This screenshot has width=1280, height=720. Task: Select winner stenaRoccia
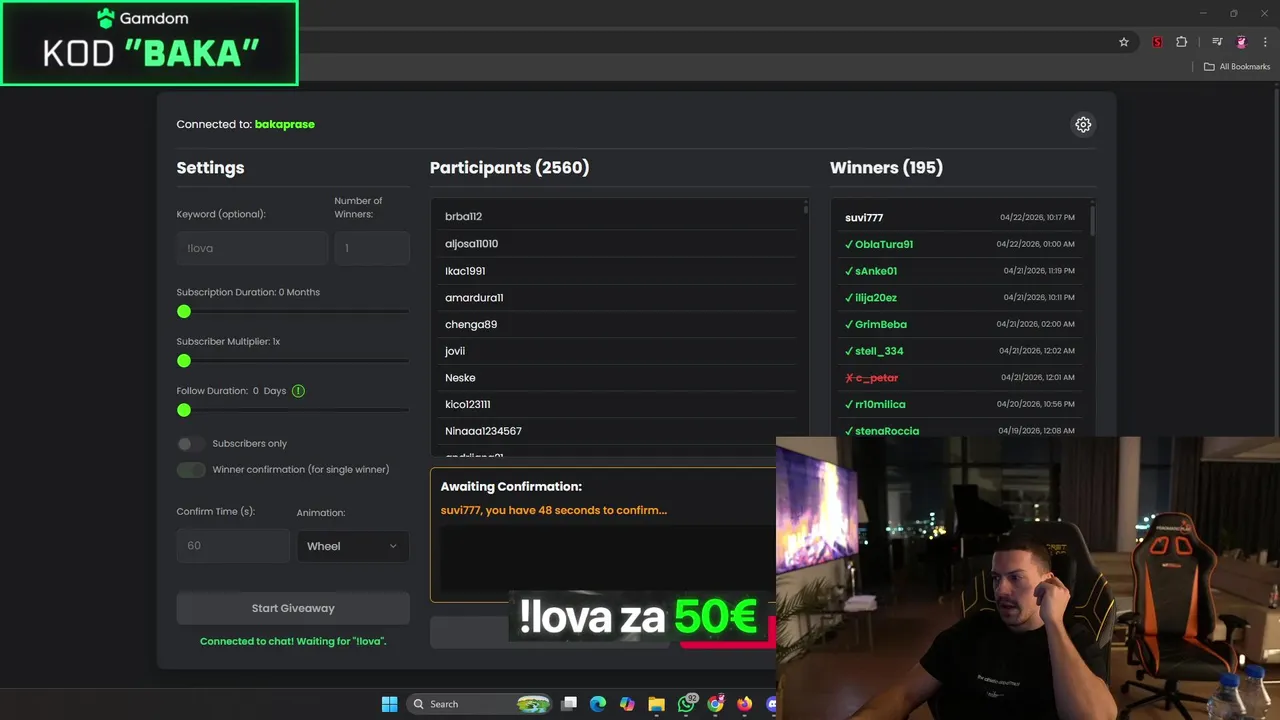[x=960, y=429]
